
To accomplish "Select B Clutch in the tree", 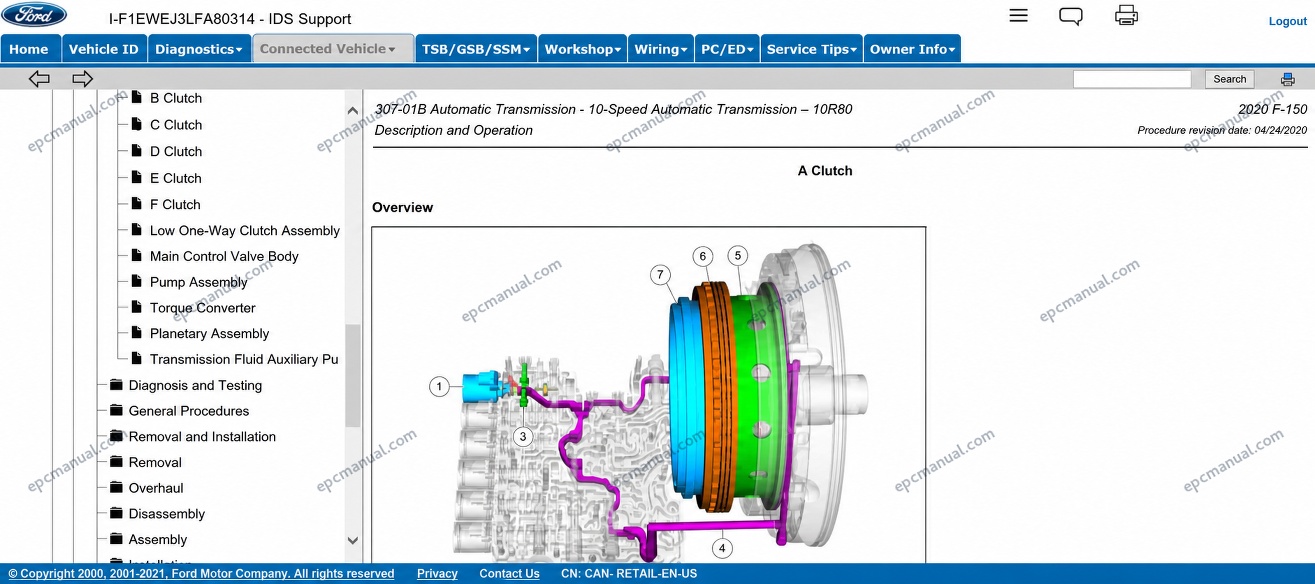I will click(175, 98).
